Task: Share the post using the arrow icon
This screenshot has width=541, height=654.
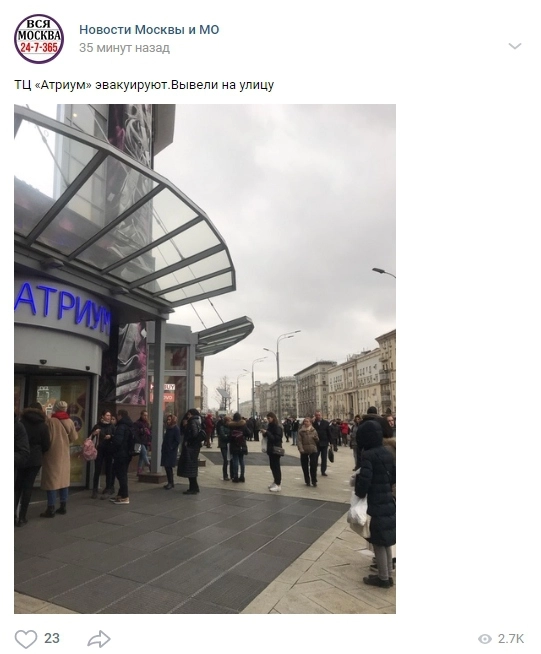Action: coord(99,639)
